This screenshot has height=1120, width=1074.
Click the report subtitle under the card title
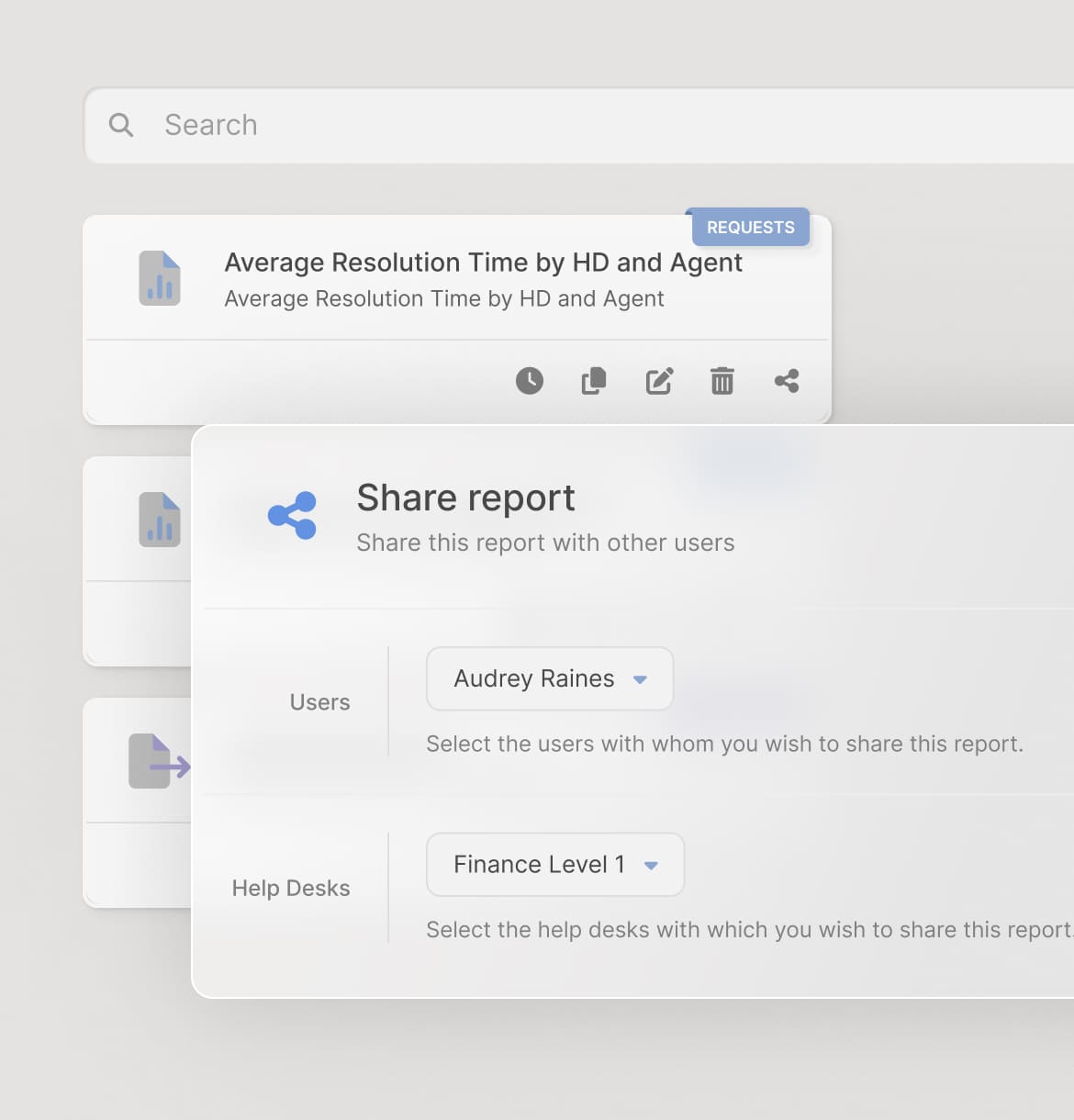point(444,298)
